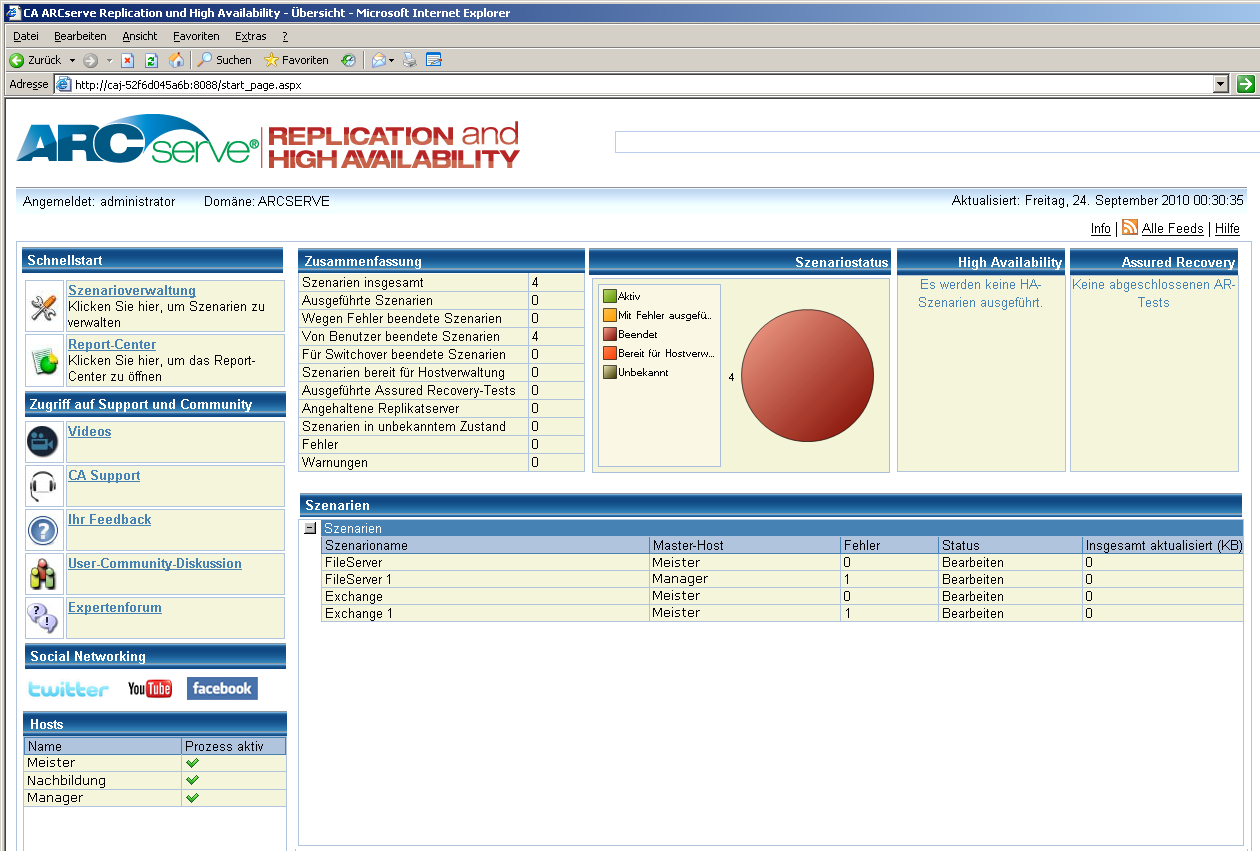This screenshot has height=851, width=1260.
Task: Open the Favoriten menu
Action: (x=195, y=36)
